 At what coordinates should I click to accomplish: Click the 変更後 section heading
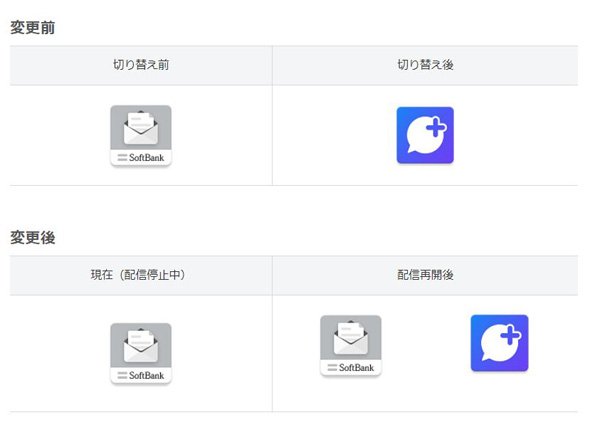pos(33,237)
